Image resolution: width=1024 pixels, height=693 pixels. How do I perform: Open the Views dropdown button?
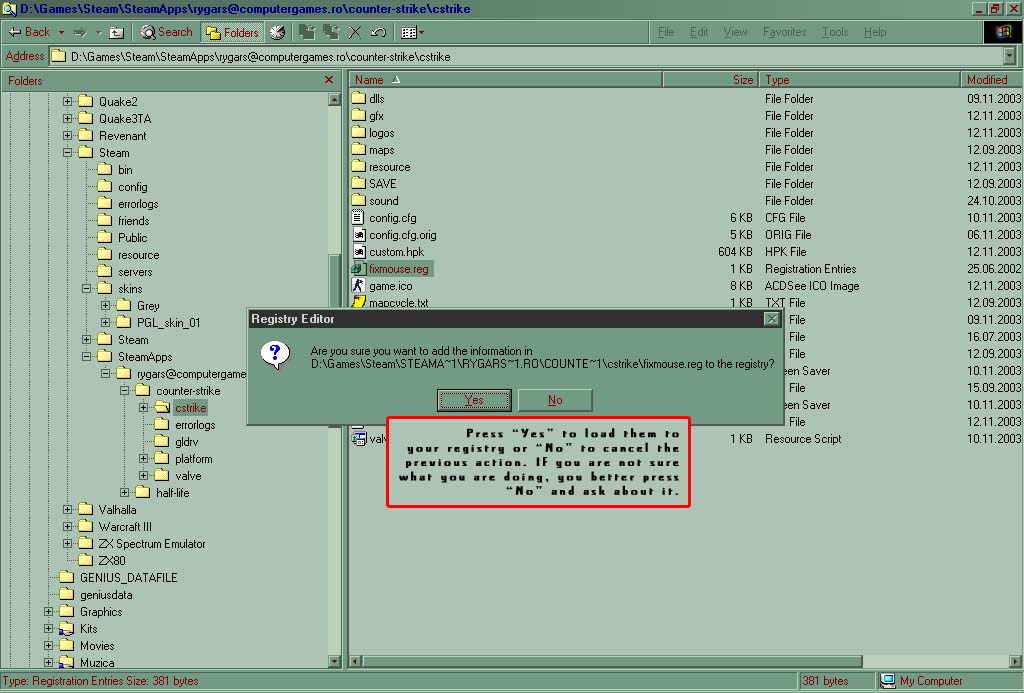[412, 32]
